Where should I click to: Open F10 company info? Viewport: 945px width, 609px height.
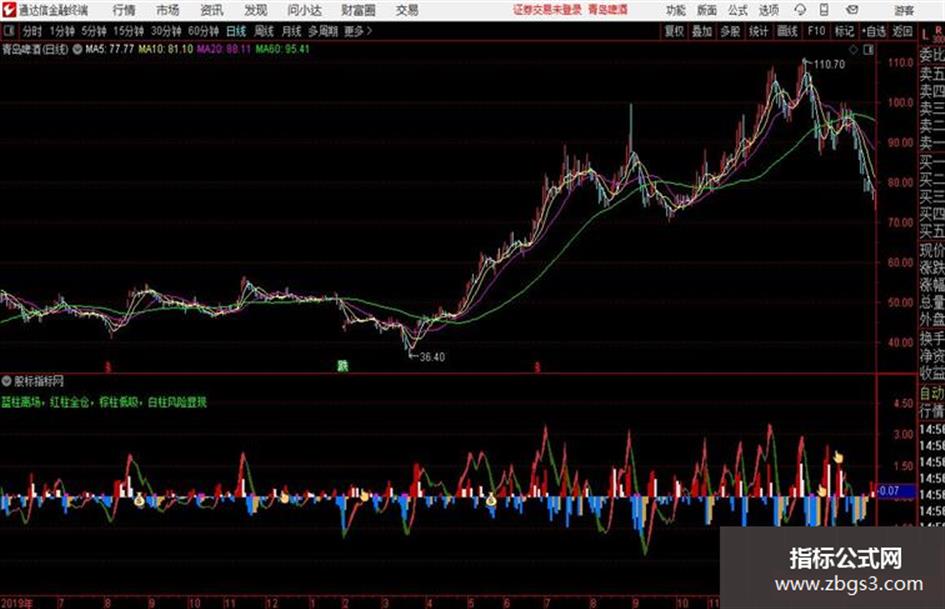816,31
